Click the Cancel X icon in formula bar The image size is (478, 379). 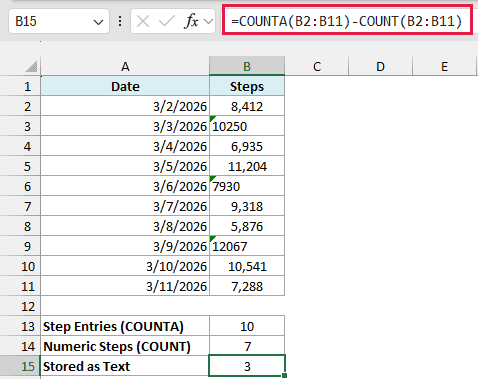point(143,22)
